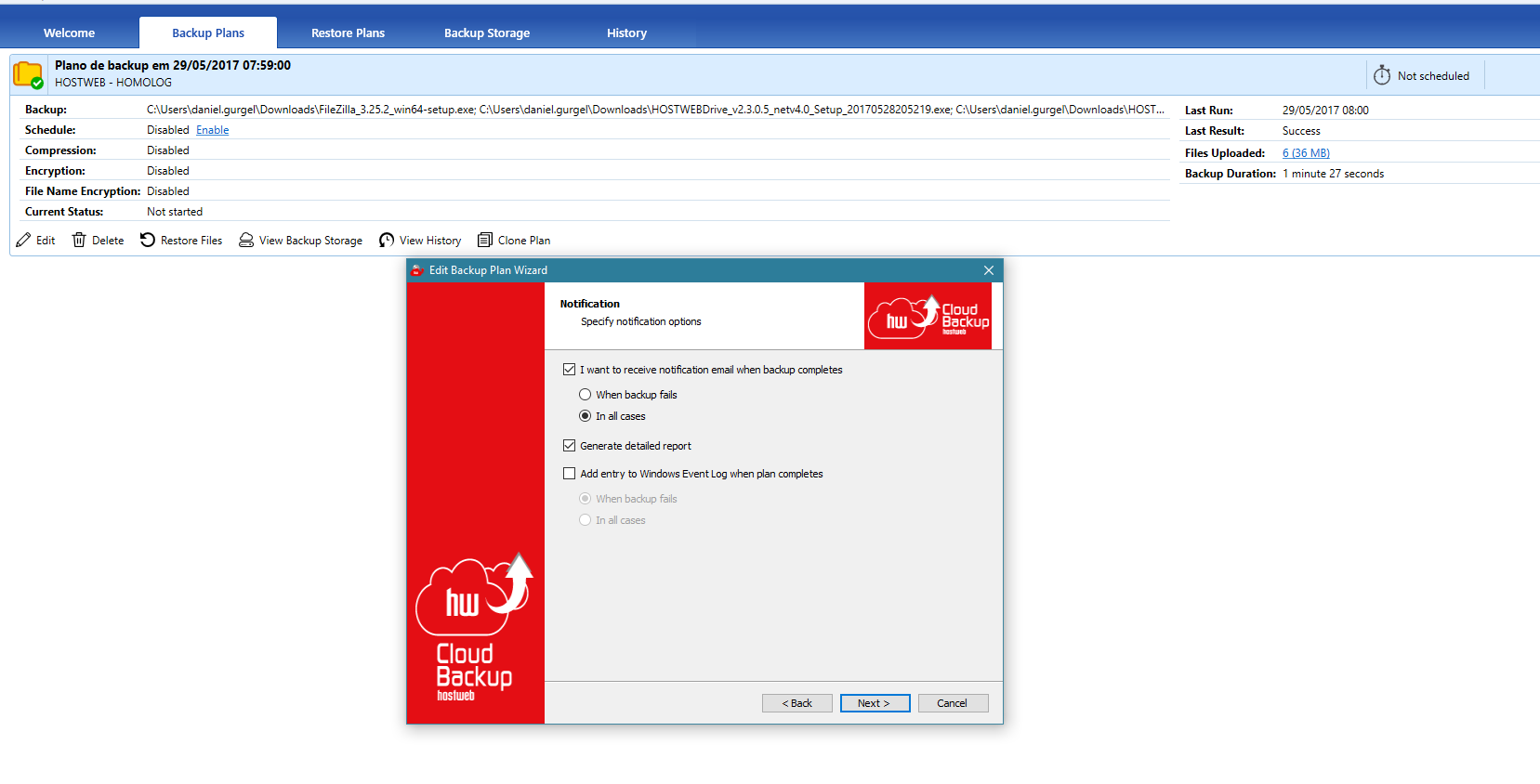Open the Welcome tab

[x=70, y=33]
